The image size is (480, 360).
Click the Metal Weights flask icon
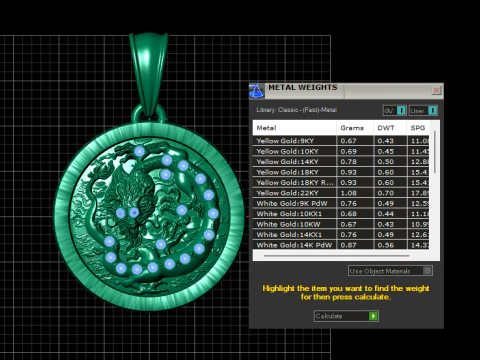[257, 91]
